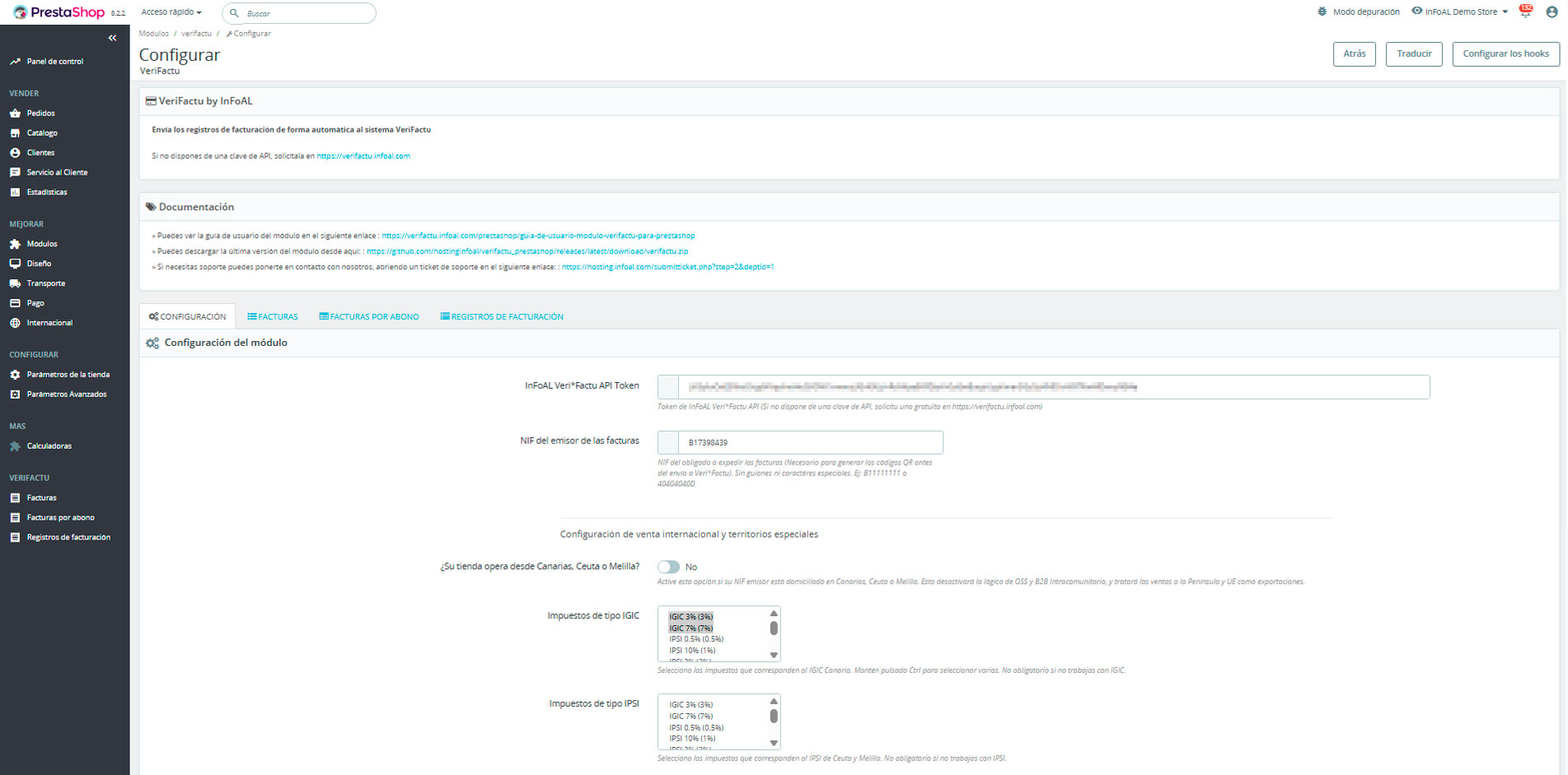The width and height of the screenshot is (1568, 775).
Task: Toggle the Canarias, Ceuta o Melilla switch
Action: (668, 567)
